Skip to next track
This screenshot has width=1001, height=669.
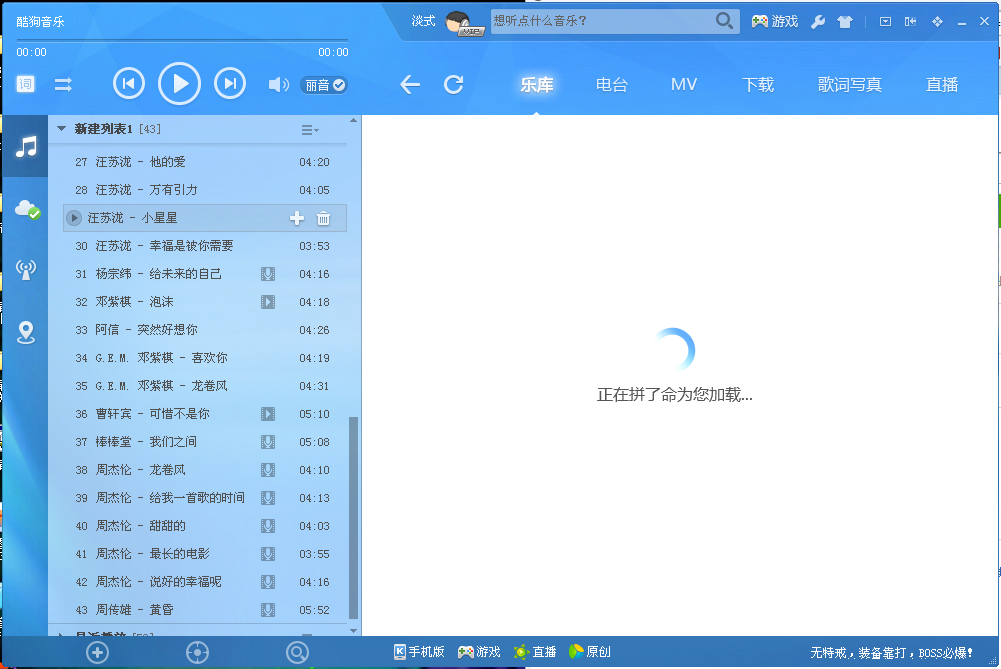click(230, 84)
